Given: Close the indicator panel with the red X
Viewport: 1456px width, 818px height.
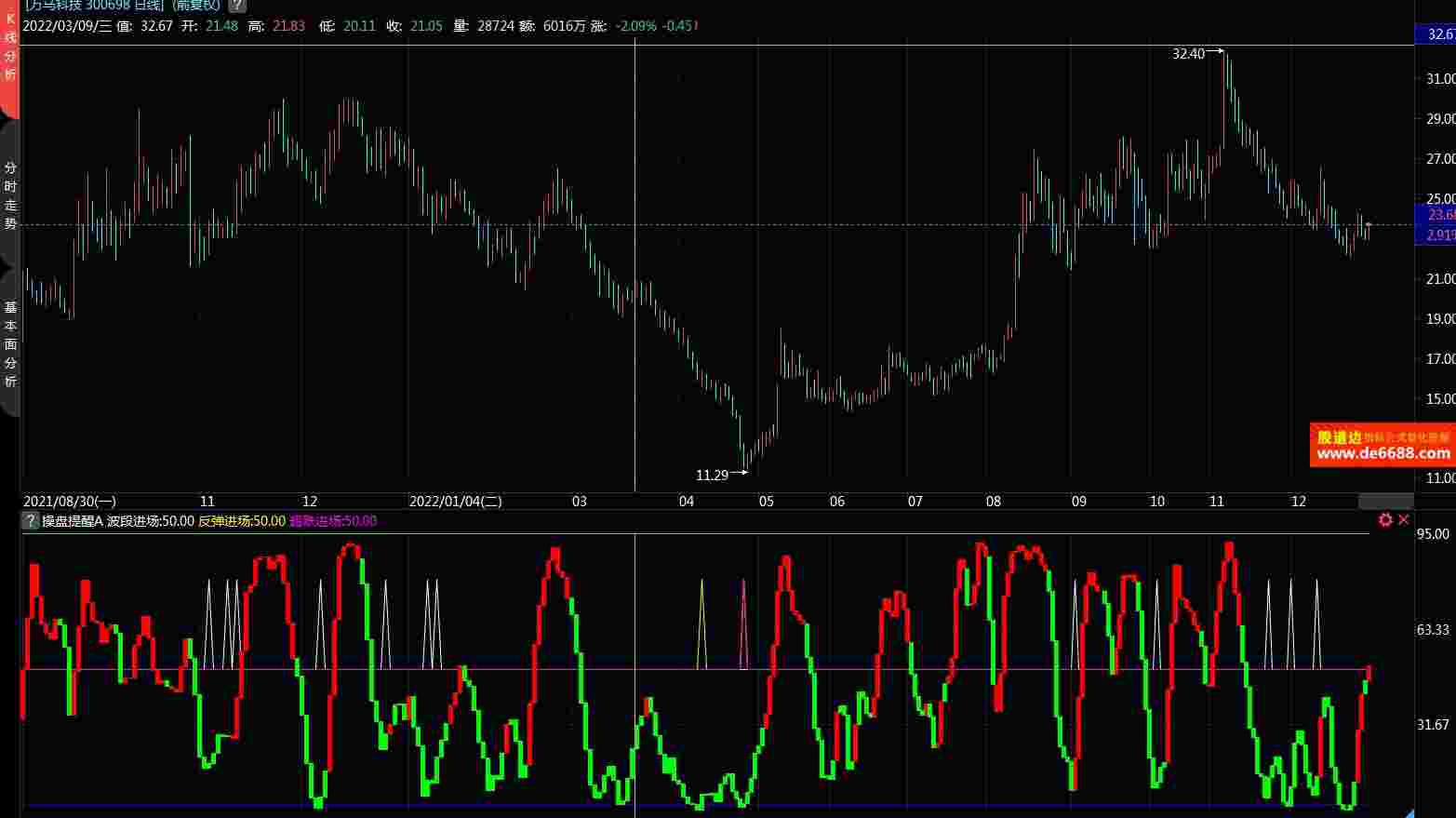Looking at the screenshot, I should pos(1404,520).
